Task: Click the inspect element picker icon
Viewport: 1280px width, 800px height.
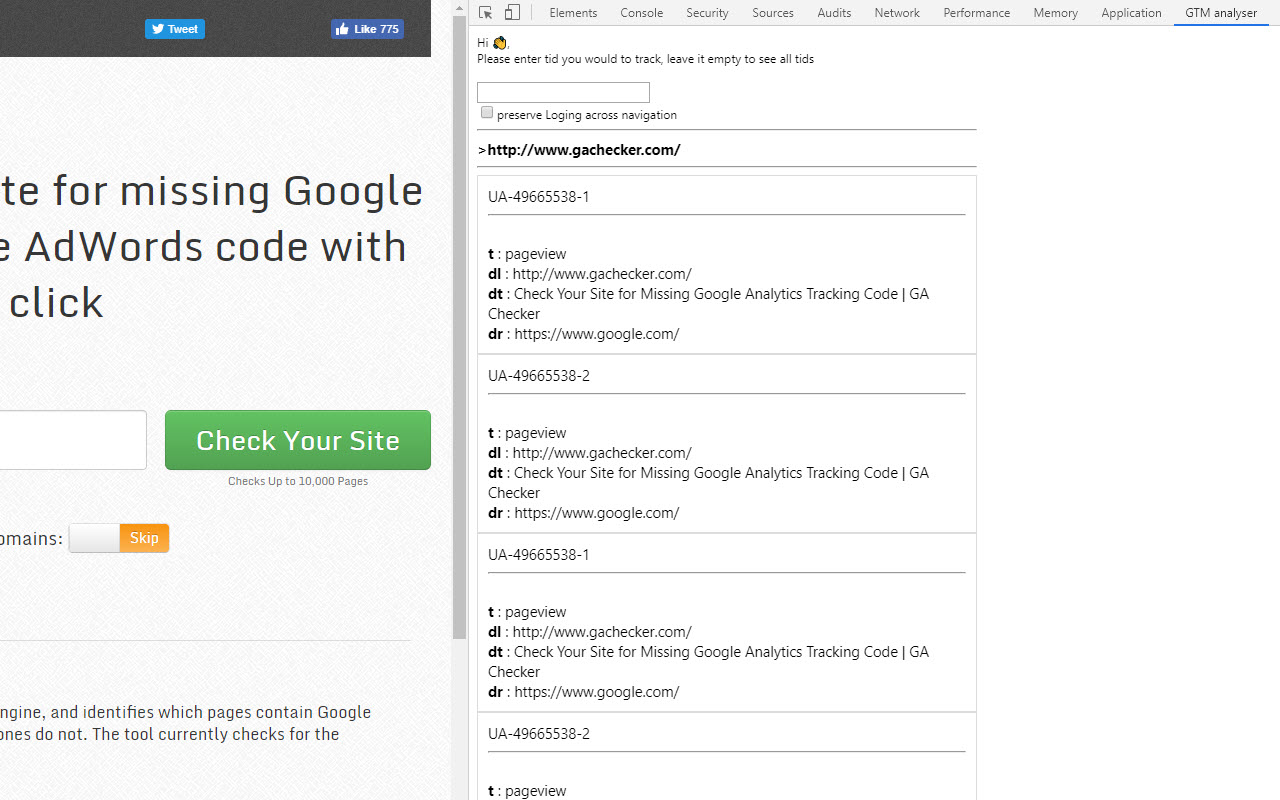Action: pos(486,13)
